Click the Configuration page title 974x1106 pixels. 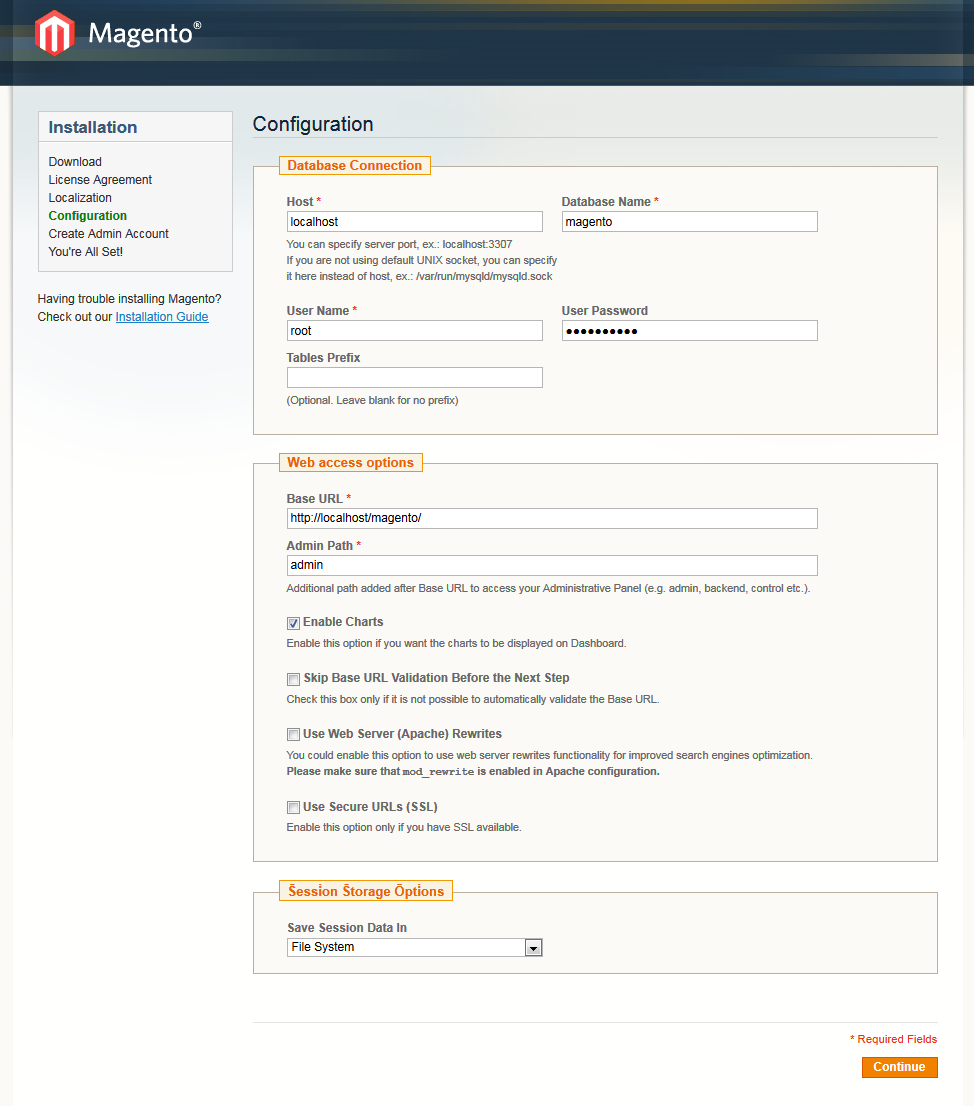tap(313, 124)
